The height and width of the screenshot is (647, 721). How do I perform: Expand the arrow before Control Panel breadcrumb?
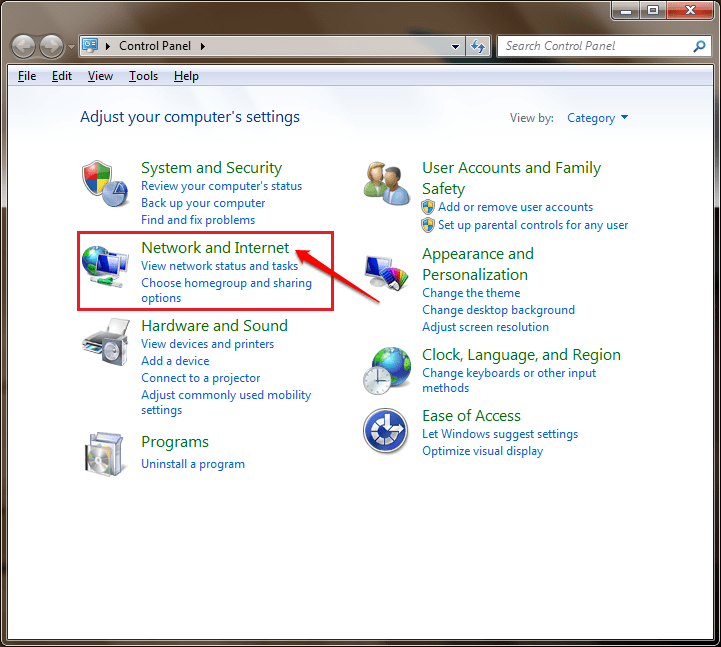[x=108, y=46]
